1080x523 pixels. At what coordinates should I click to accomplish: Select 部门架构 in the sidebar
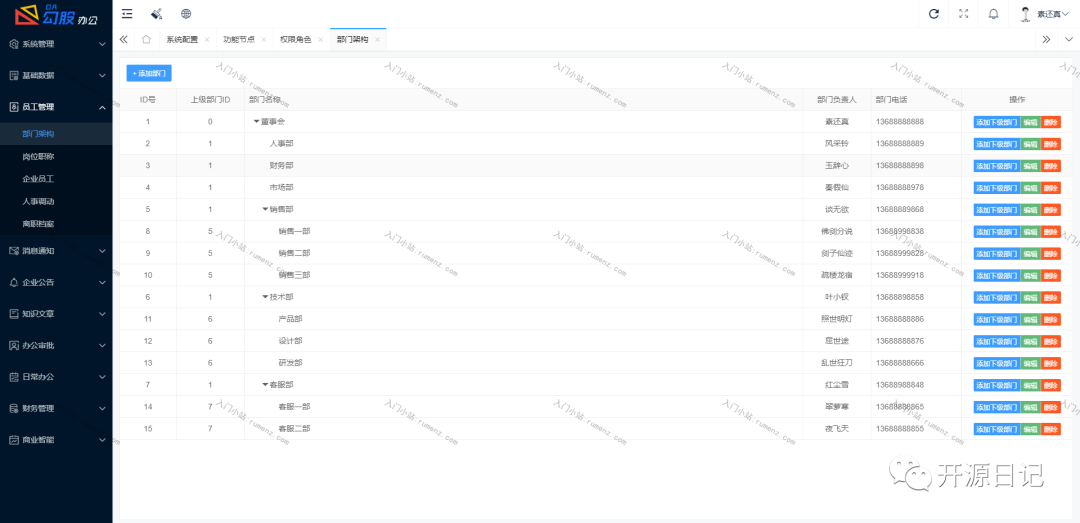point(38,134)
